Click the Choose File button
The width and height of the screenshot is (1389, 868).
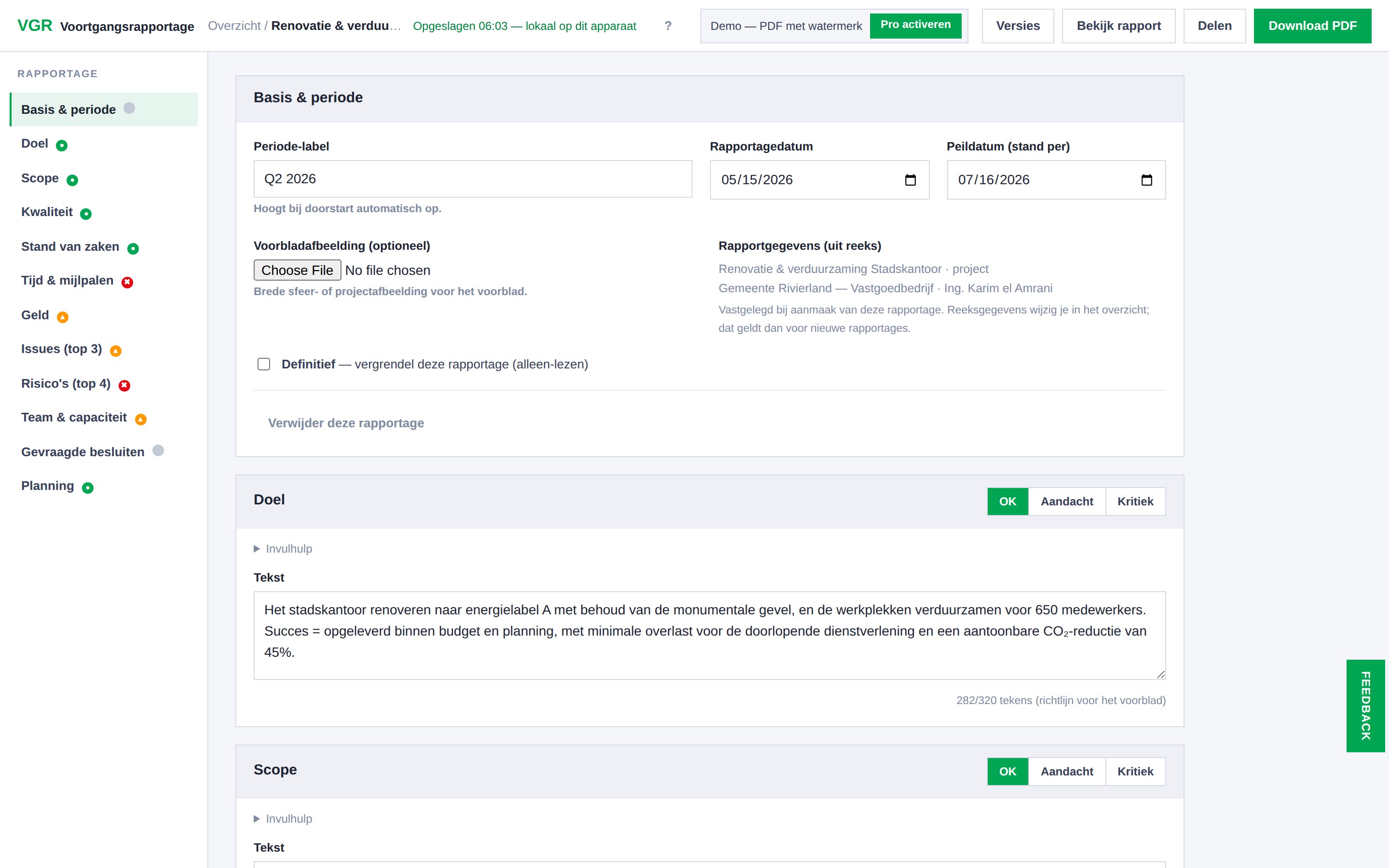point(297,271)
